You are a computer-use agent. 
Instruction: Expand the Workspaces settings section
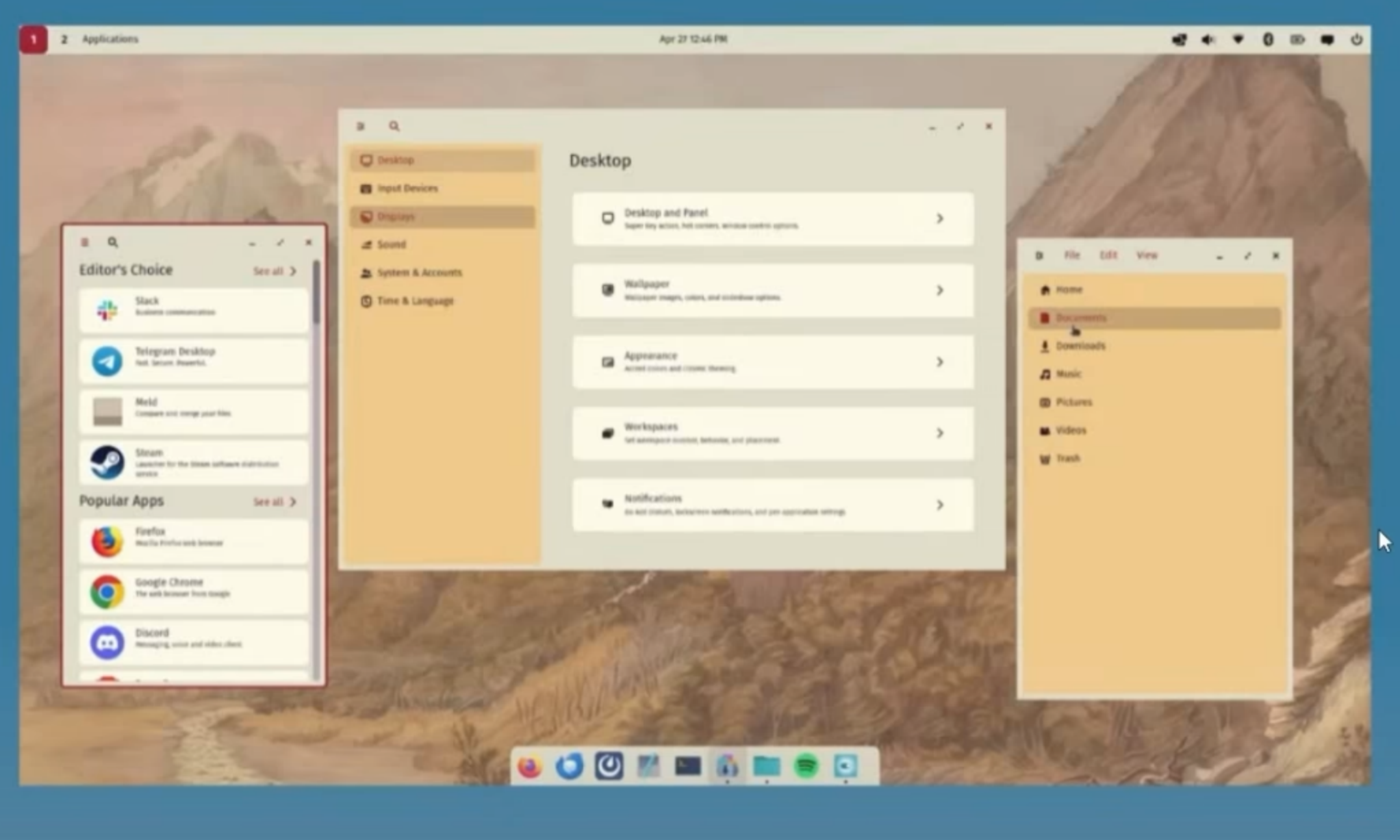[x=772, y=432]
